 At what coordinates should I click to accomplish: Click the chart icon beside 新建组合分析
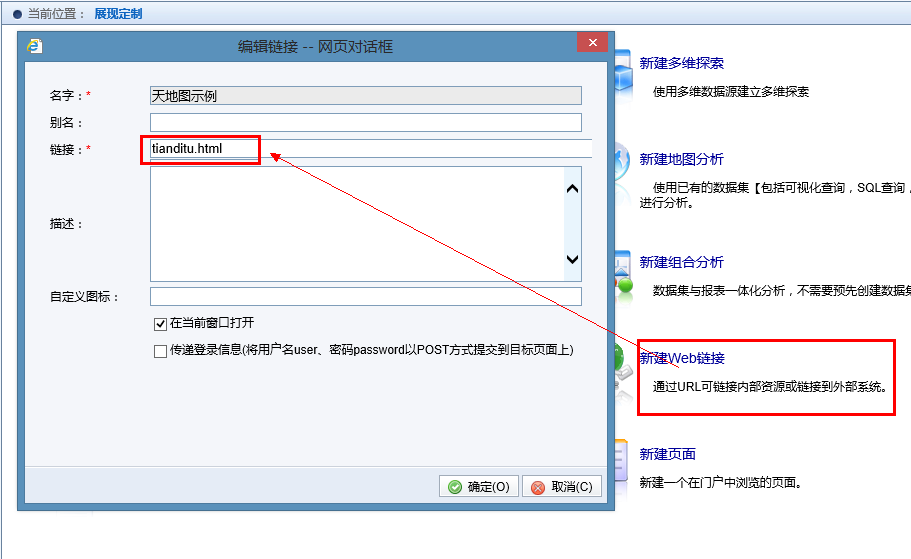(x=623, y=274)
